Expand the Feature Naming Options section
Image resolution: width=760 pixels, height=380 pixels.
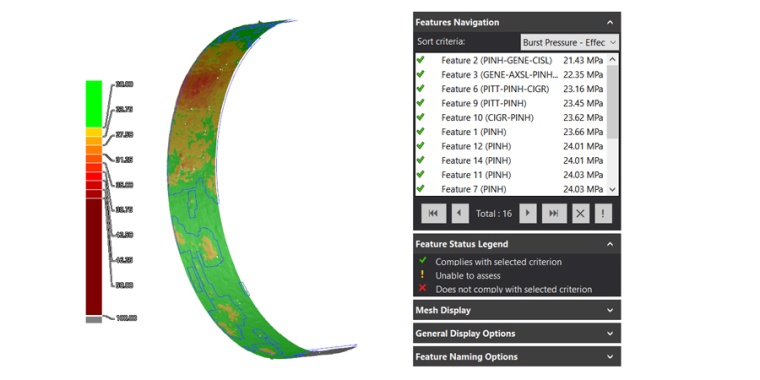517,357
